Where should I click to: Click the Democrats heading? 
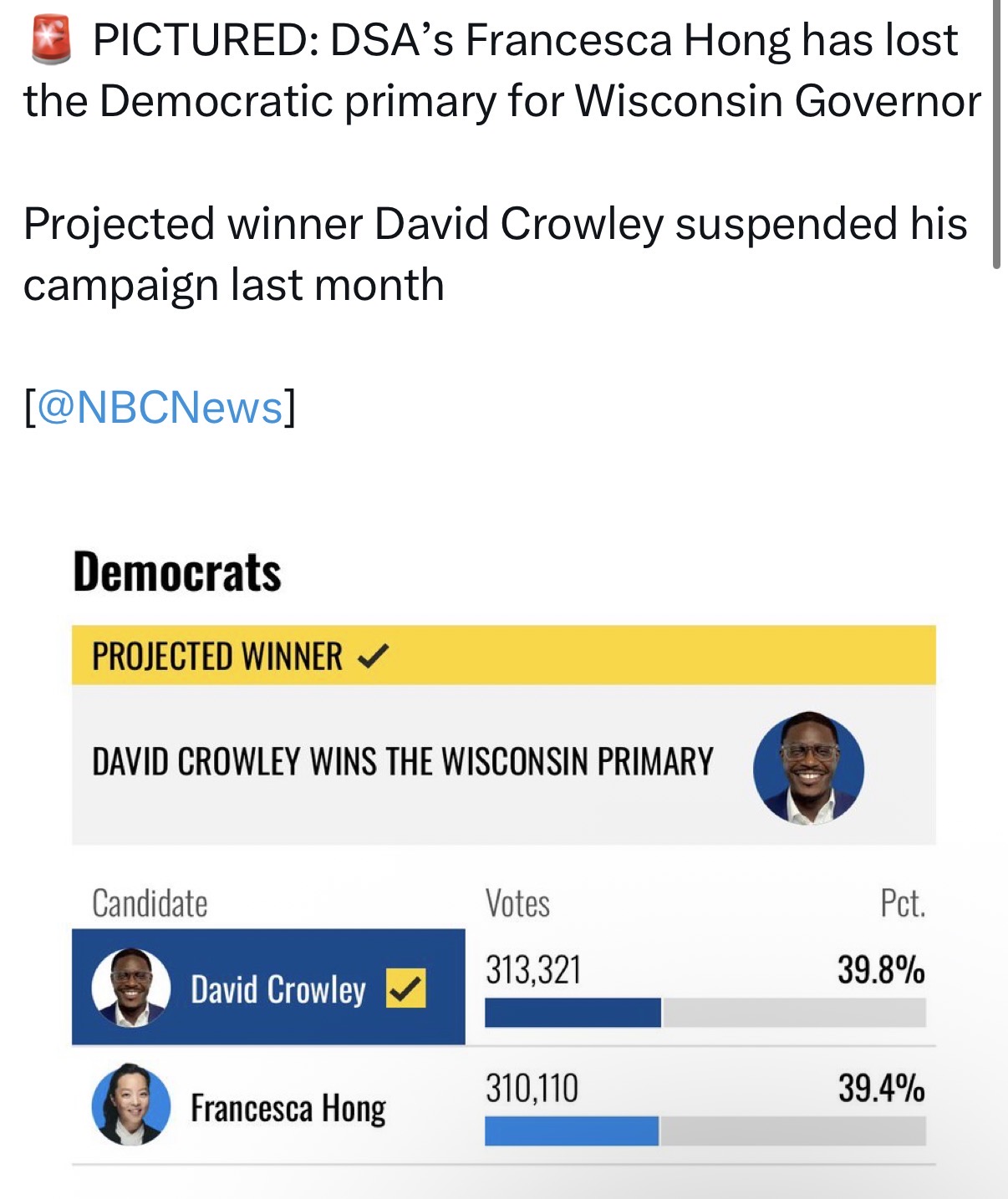click(177, 572)
